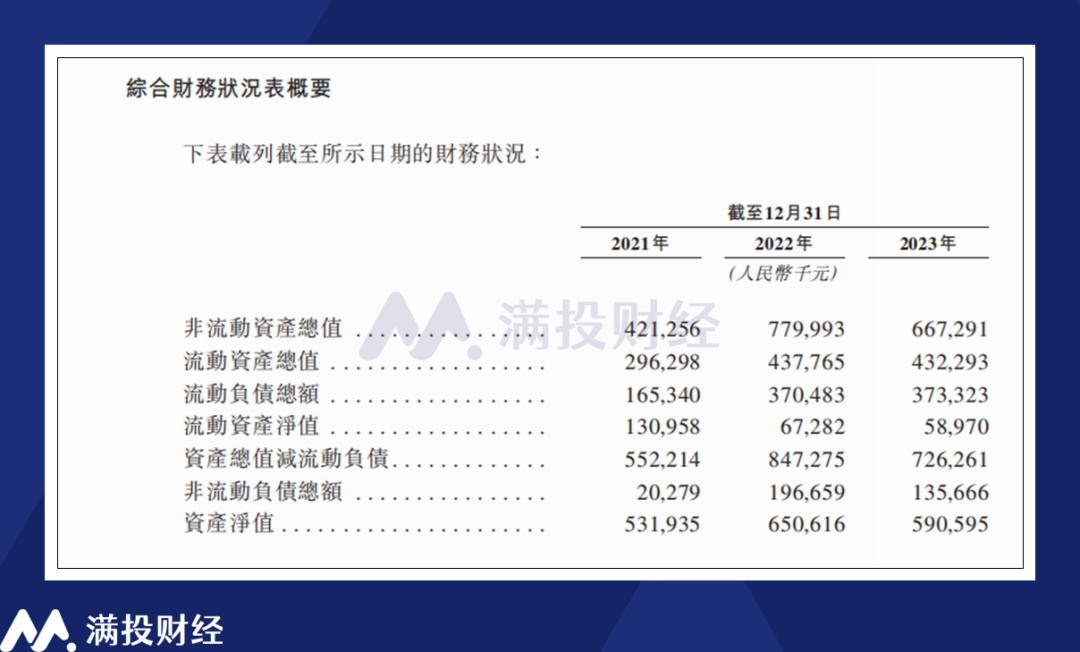
Task: Click the row label 流動資產總值
Action: pyautogui.click(x=251, y=361)
